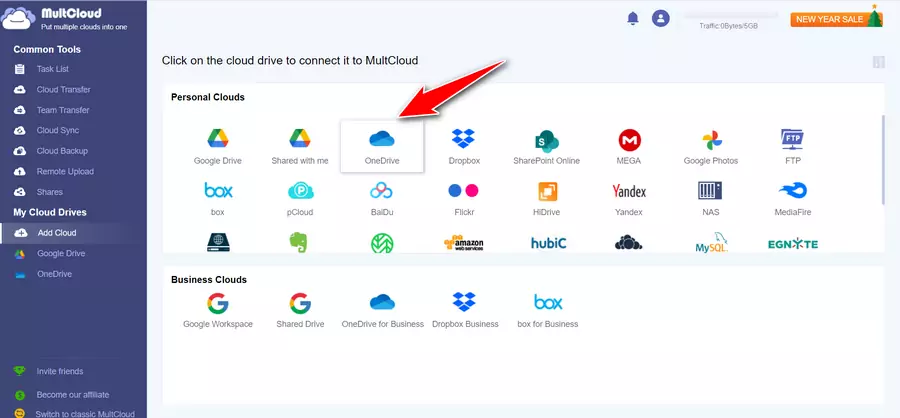900x418 pixels.
Task: Connect Flickr account
Action: pos(463,198)
